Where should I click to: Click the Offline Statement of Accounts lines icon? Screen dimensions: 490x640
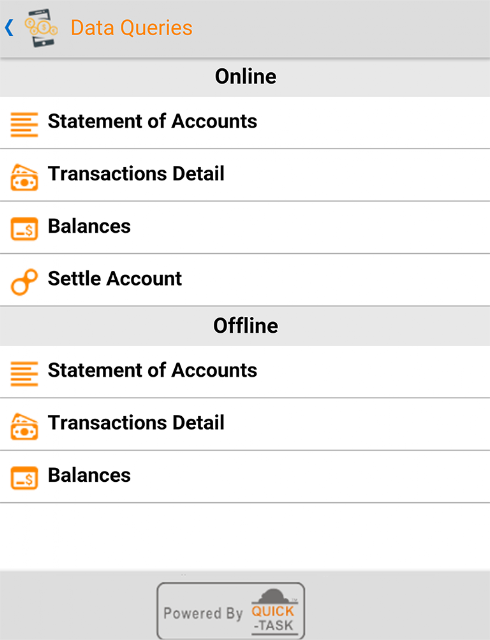pos(24,373)
